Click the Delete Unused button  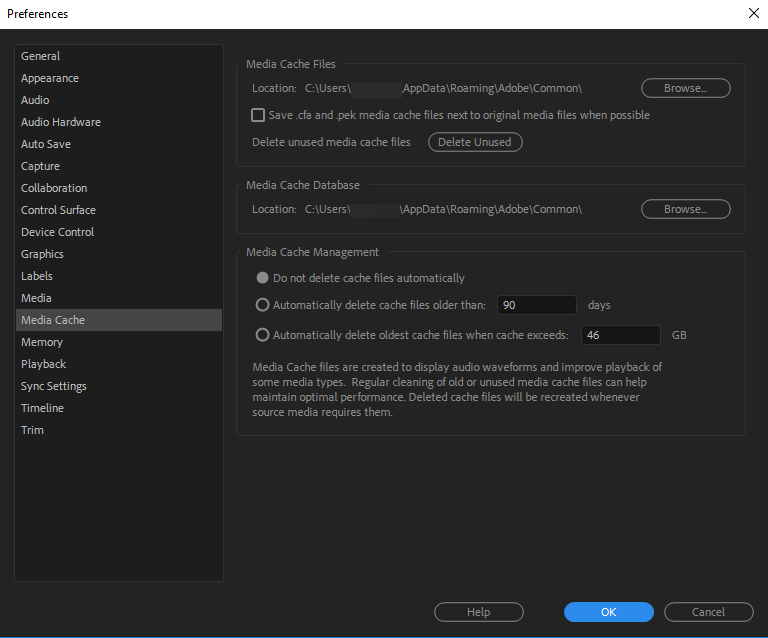475,142
